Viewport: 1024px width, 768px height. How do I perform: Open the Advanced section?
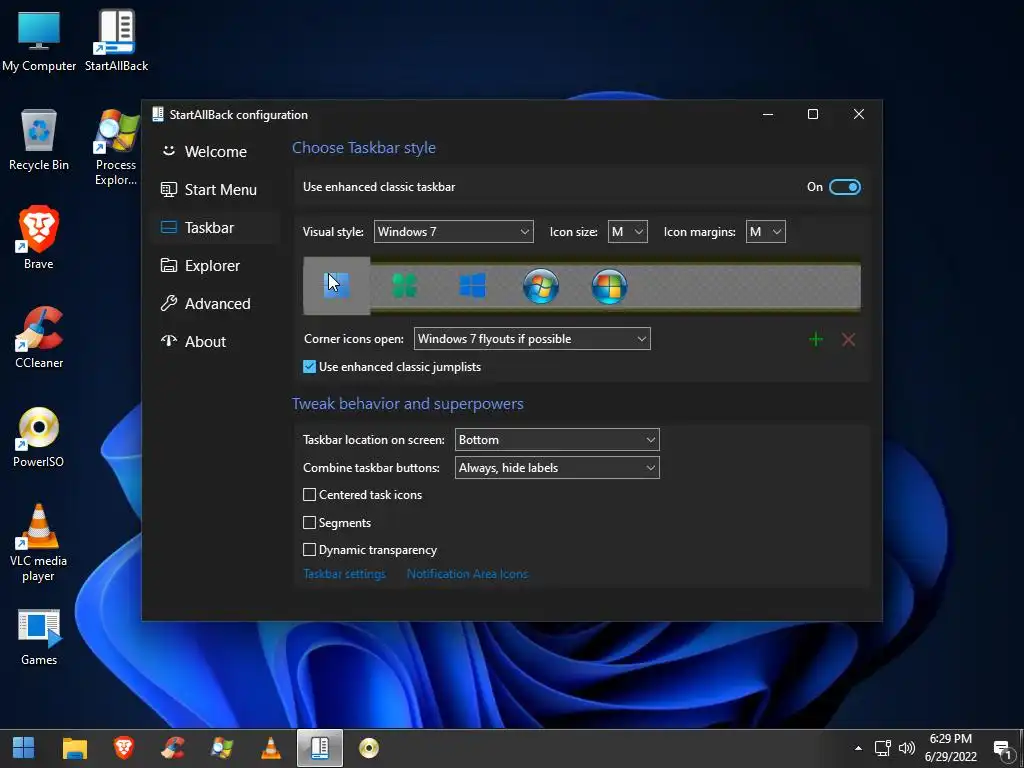coord(215,304)
